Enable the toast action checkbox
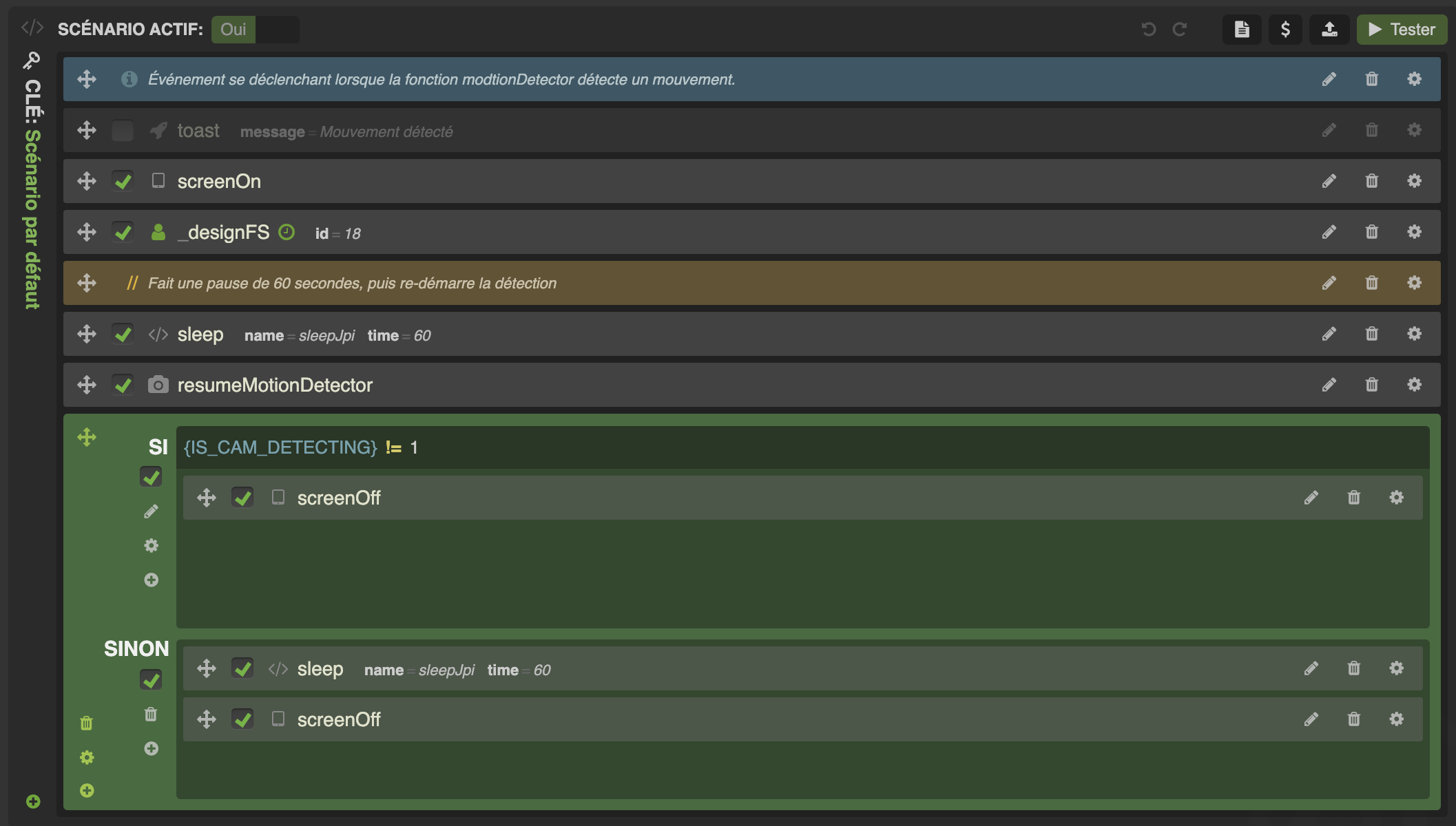 (x=123, y=130)
